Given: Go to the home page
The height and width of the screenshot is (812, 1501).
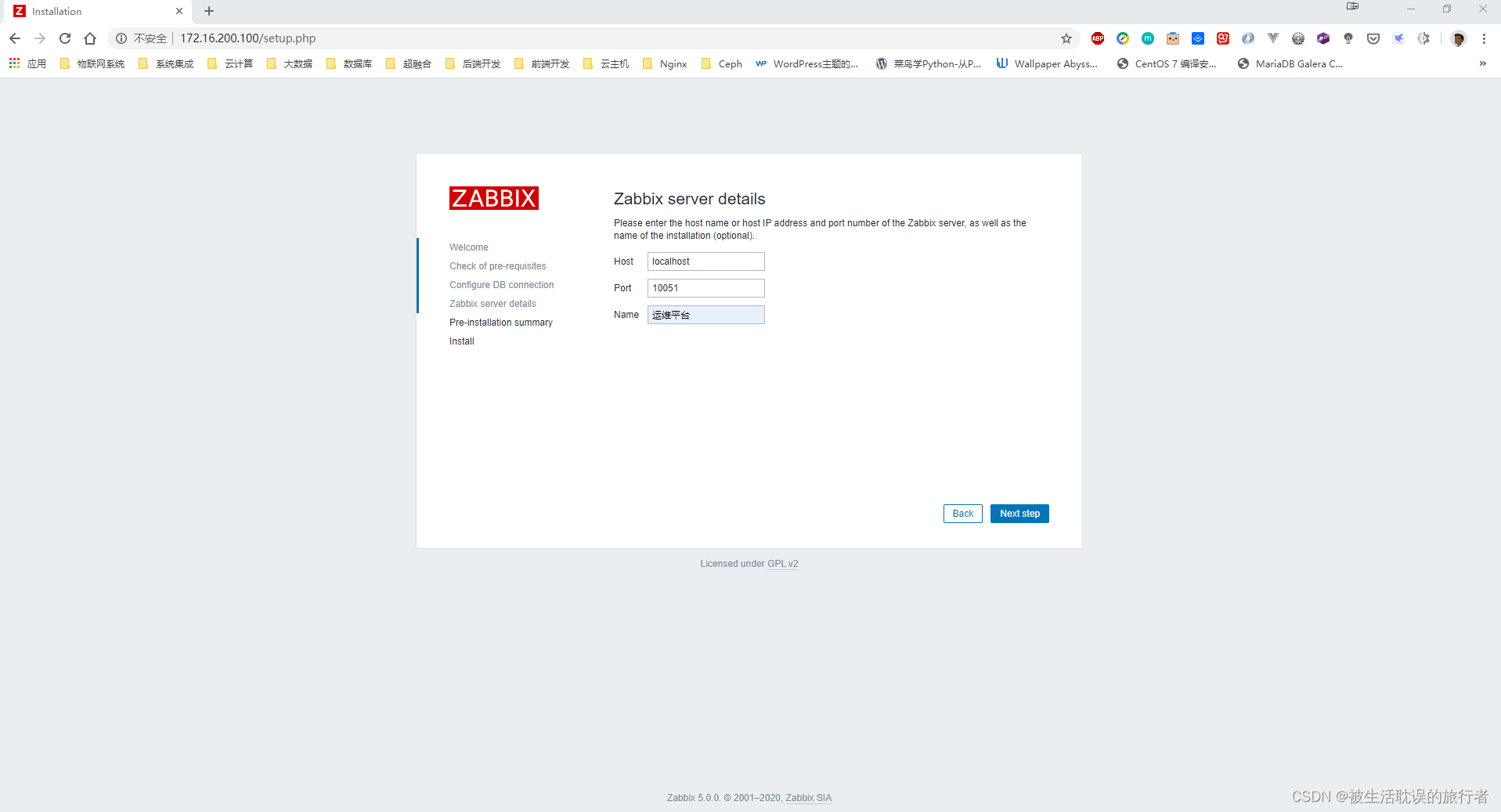Looking at the screenshot, I should [x=90, y=38].
